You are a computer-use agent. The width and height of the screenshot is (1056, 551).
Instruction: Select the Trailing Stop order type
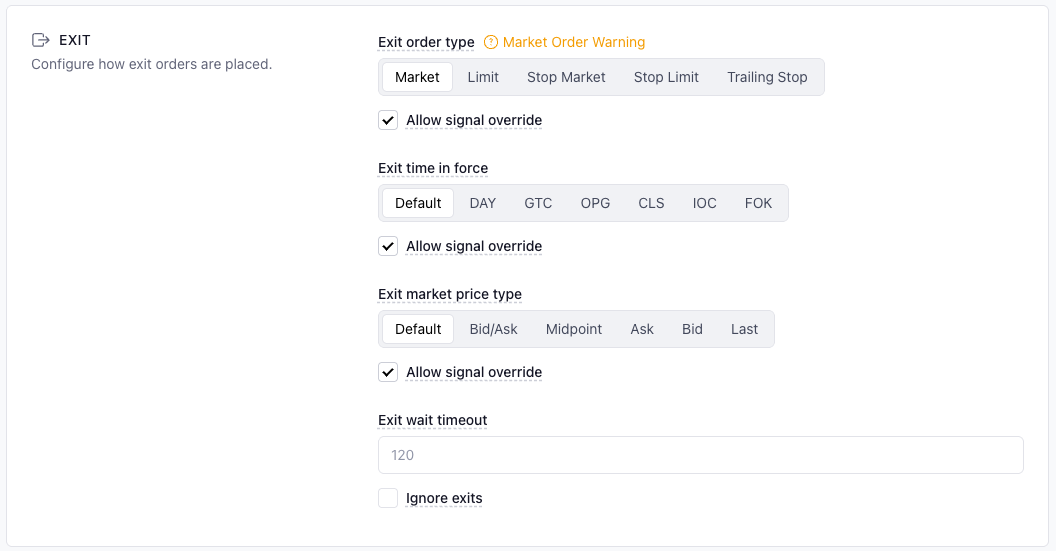tap(767, 77)
